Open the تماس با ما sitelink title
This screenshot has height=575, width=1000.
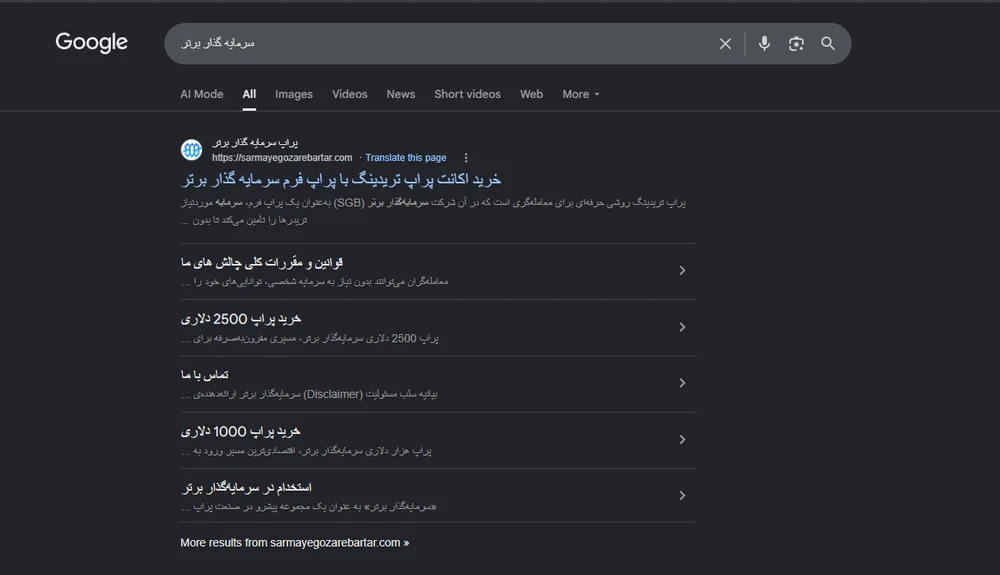coord(205,375)
